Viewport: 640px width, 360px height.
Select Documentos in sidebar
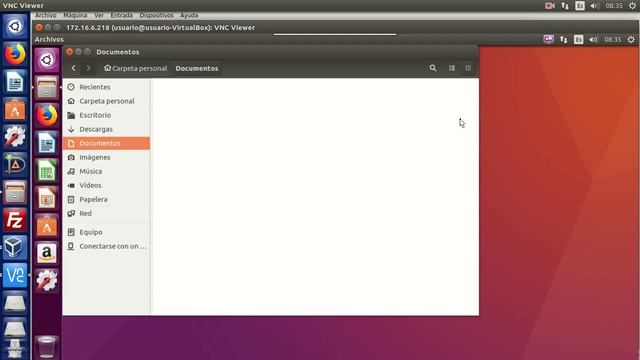pos(106,143)
